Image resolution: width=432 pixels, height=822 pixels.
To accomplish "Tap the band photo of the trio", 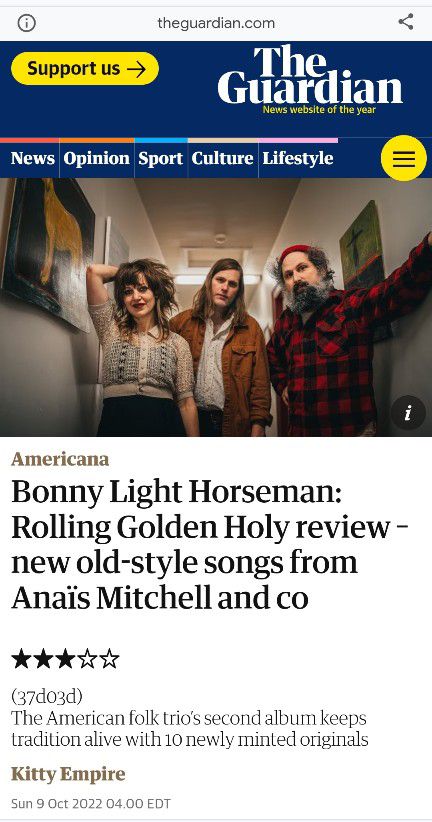I will [216, 307].
